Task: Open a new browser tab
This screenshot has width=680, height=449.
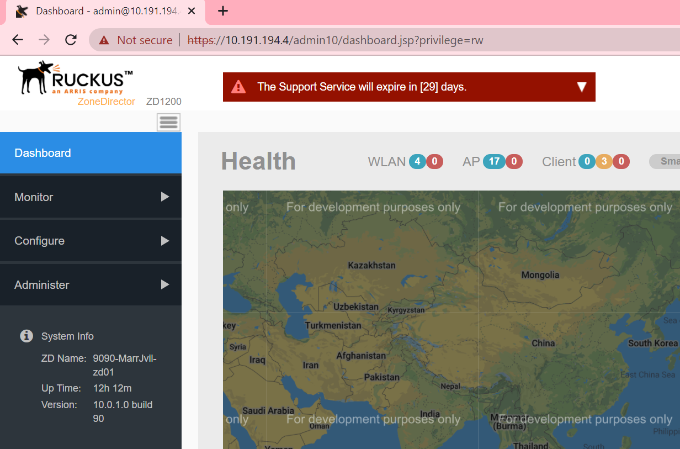Action: pos(223,11)
